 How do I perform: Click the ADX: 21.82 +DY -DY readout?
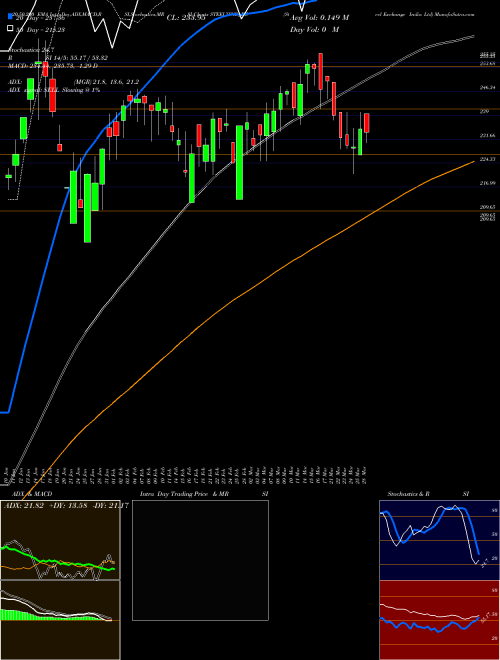pos(66,505)
